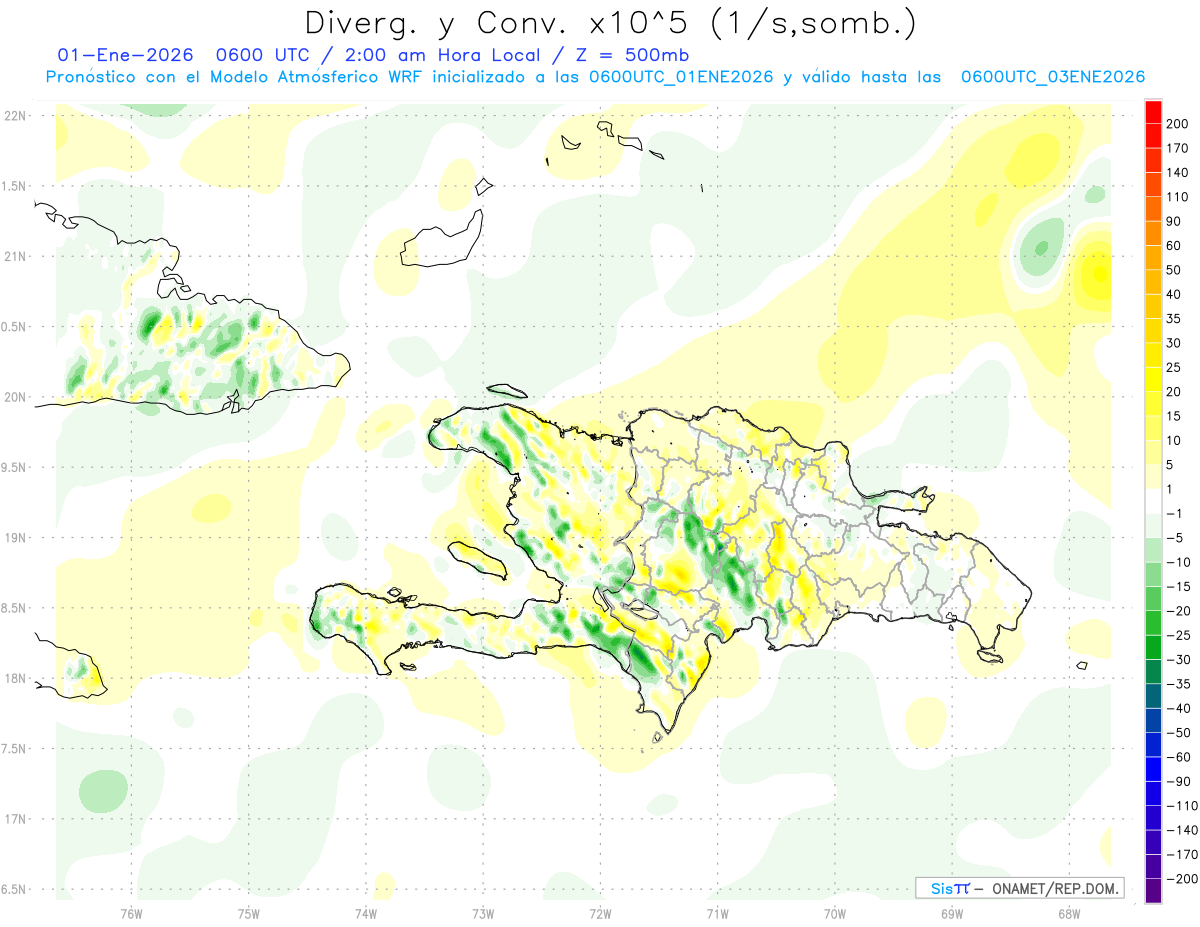This screenshot has height=927, width=1200.
Task: Click the clipped latitude label '7.5N'
Action: pos(15,748)
